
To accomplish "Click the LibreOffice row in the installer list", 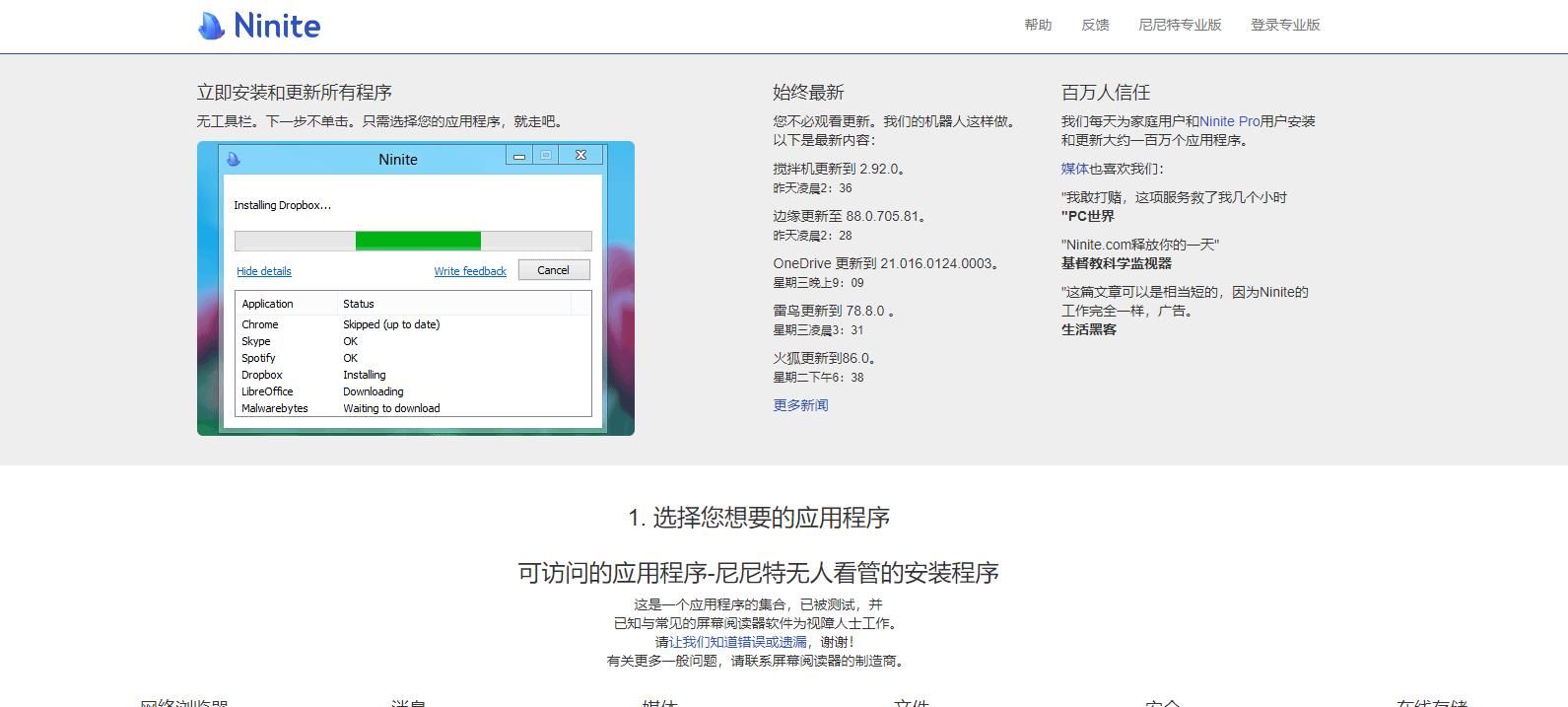I will [x=413, y=391].
